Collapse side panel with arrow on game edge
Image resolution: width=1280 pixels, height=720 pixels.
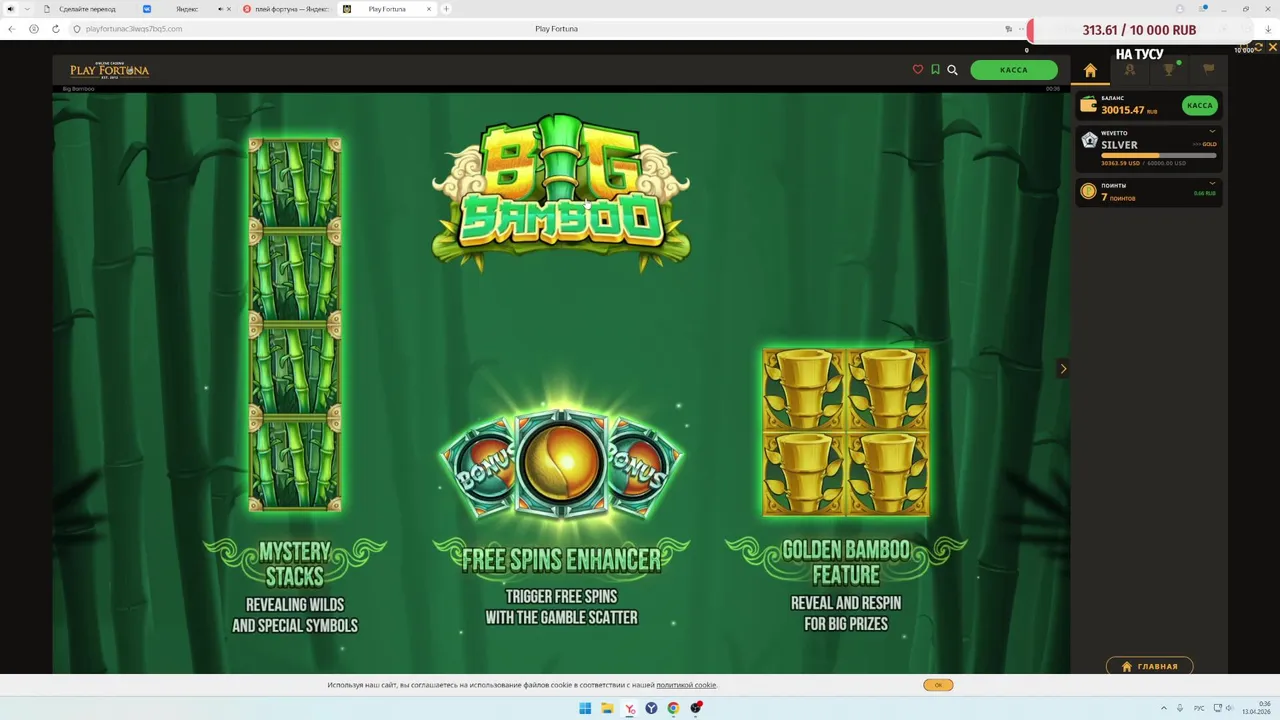(x=1063, y=369)
